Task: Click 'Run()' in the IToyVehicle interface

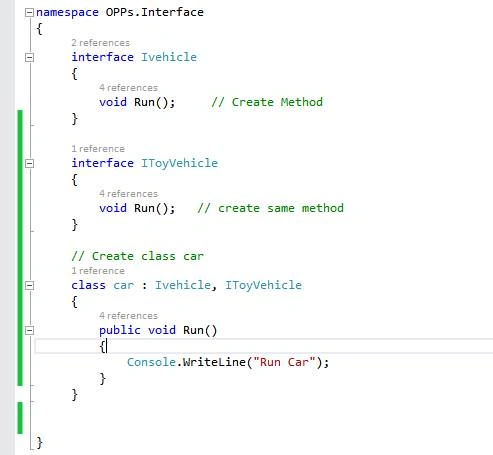Action: [x=151, y=208]
